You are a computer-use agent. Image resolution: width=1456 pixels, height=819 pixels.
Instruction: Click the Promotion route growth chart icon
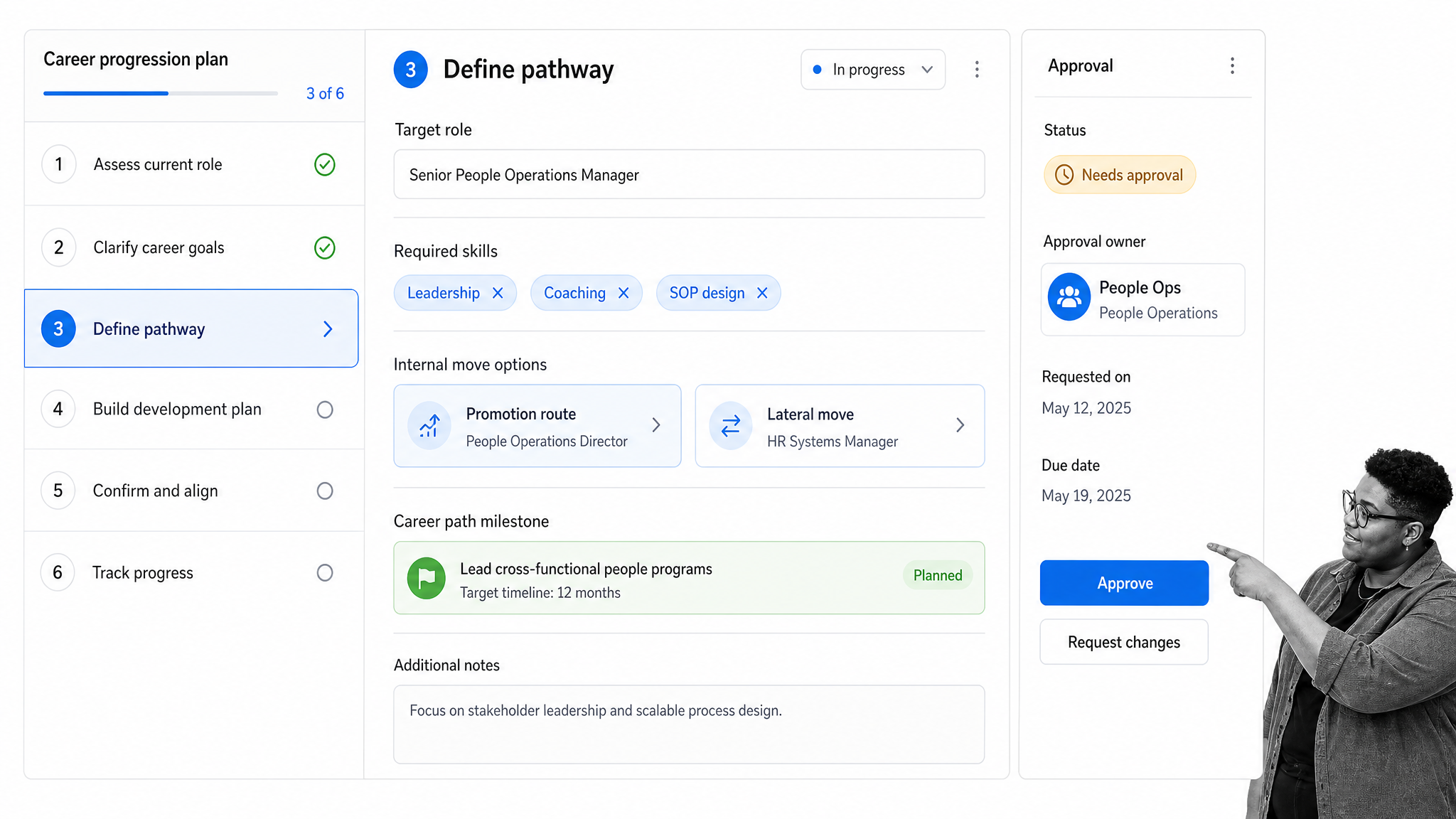tap(429, 426)
